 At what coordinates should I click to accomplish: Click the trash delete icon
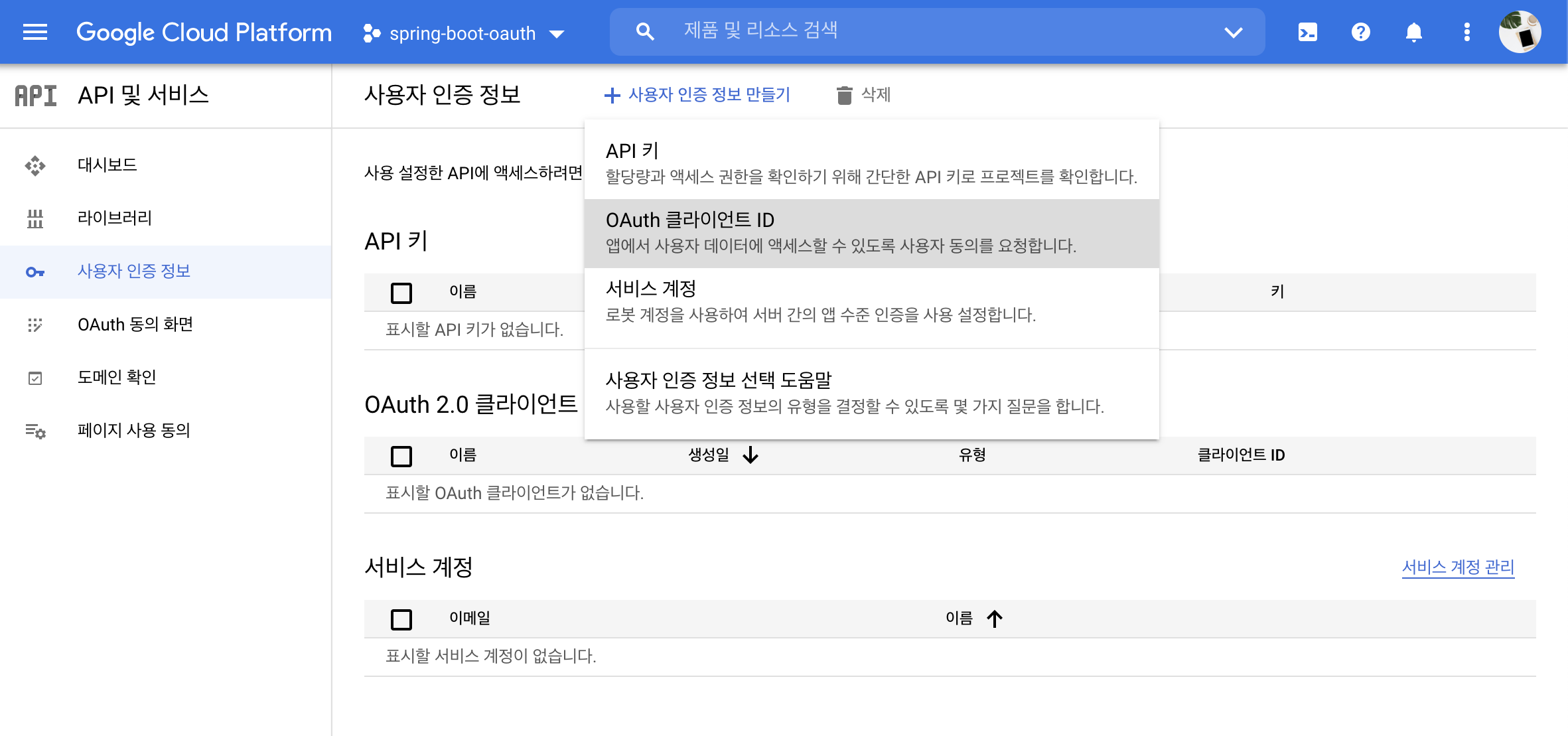tap(844, 95)
